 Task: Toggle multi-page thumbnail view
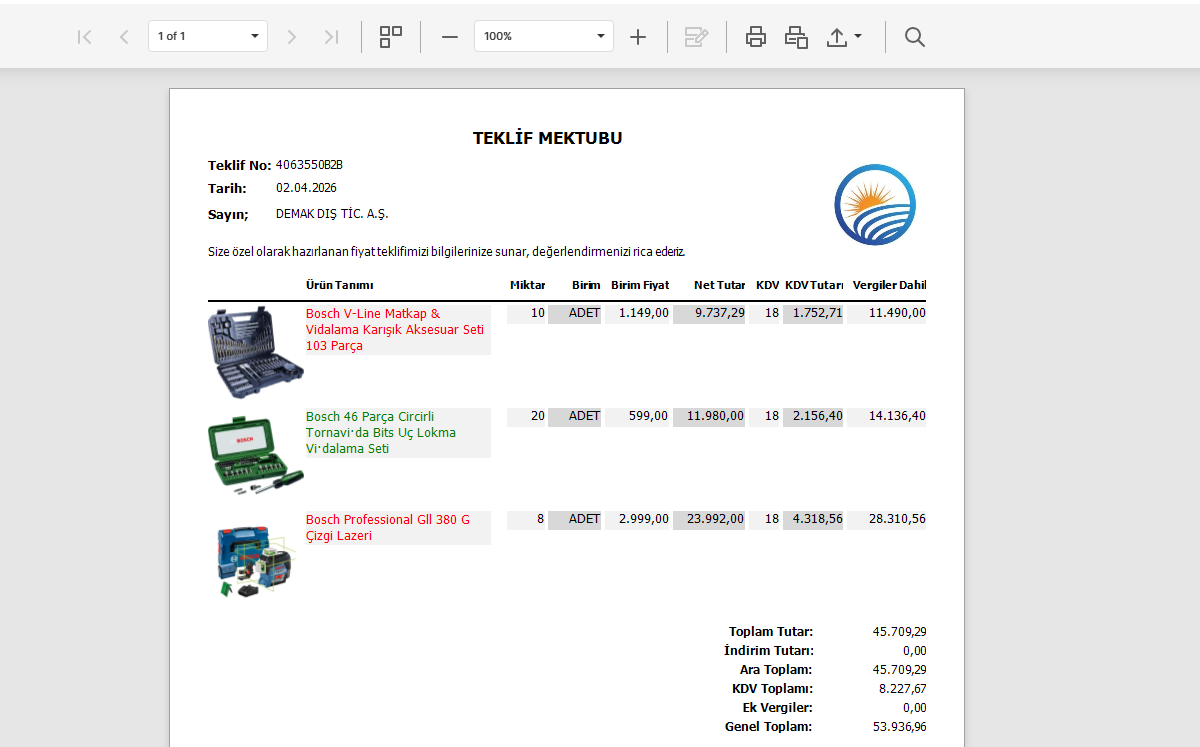point(391,37)
